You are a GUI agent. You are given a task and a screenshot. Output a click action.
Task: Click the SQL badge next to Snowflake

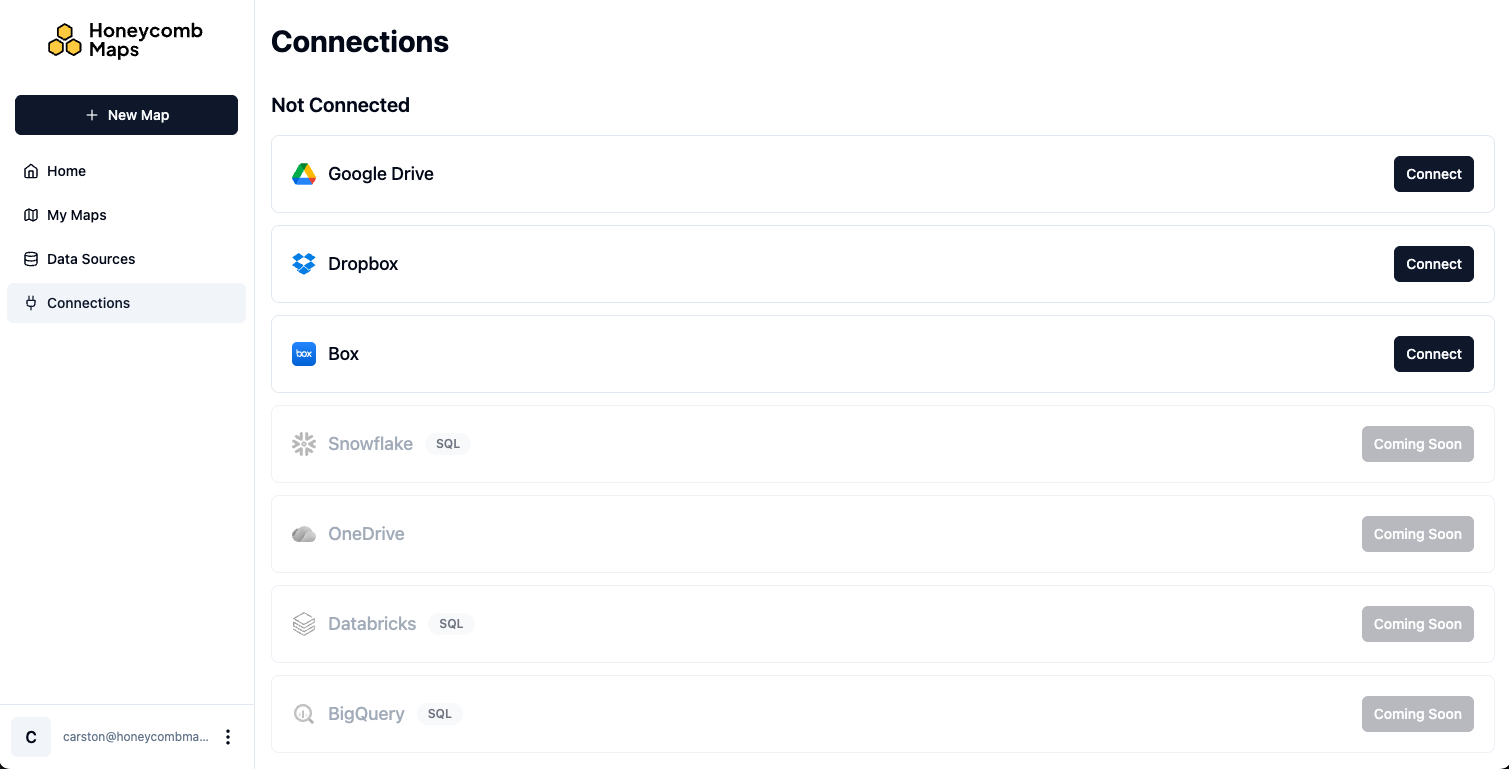447,443
